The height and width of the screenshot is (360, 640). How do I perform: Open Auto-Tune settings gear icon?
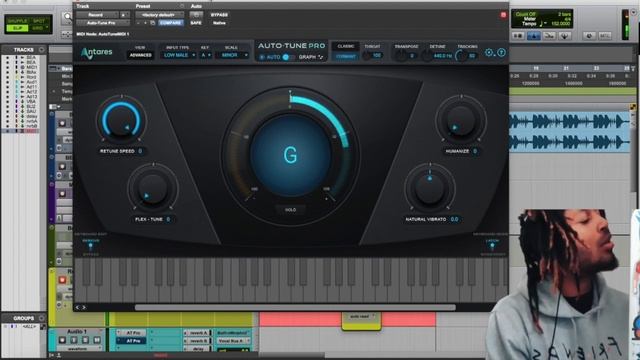tap(489, 53)
